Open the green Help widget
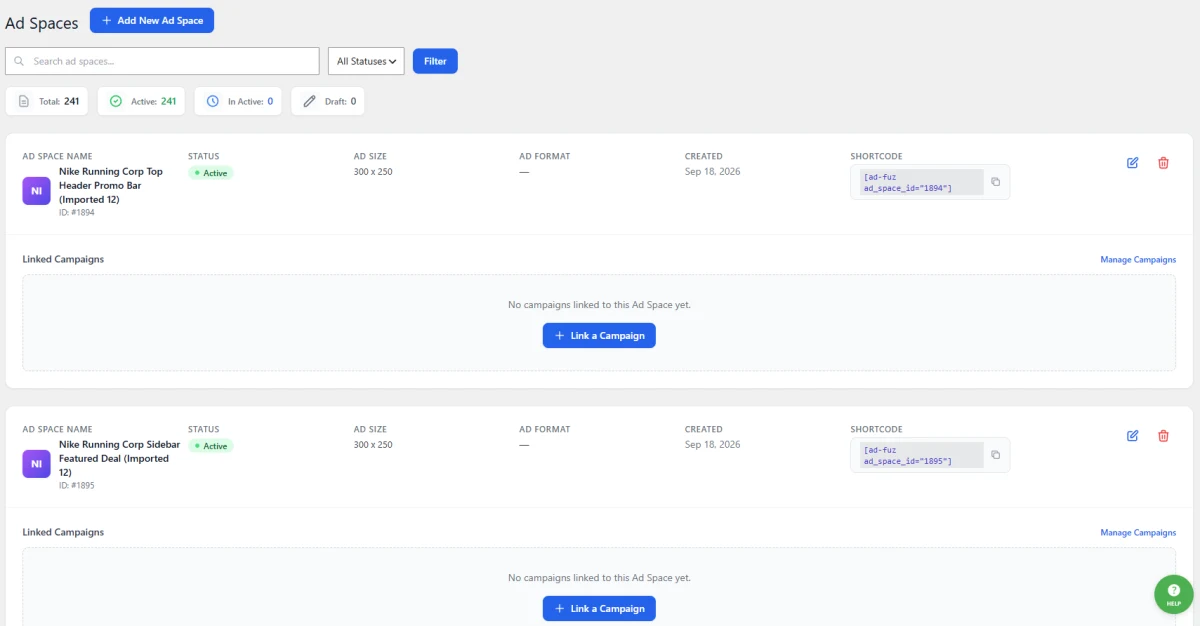This screenshot has width=1200, height=626. [x=1173, y=593]
